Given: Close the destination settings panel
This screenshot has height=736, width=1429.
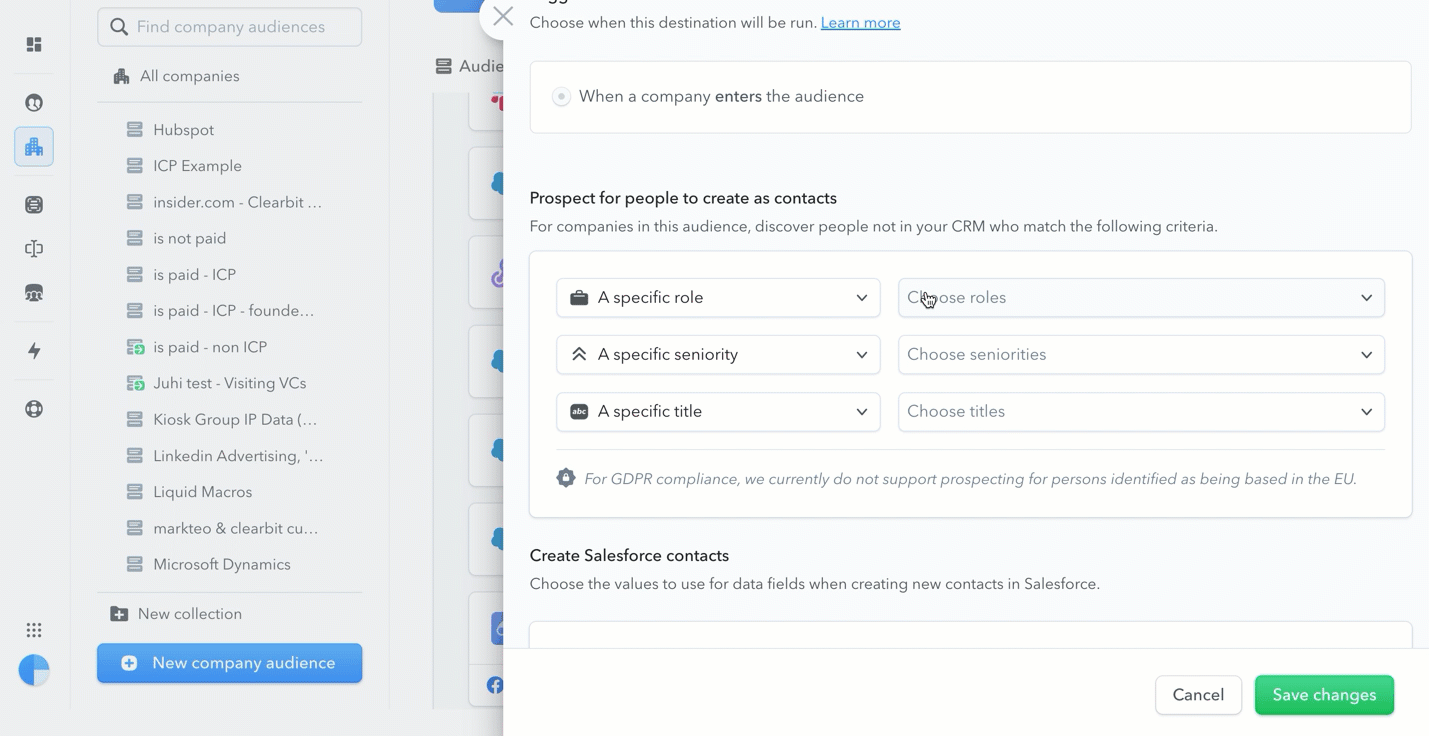Looking at the screenshot, I should tap(503, 17).
